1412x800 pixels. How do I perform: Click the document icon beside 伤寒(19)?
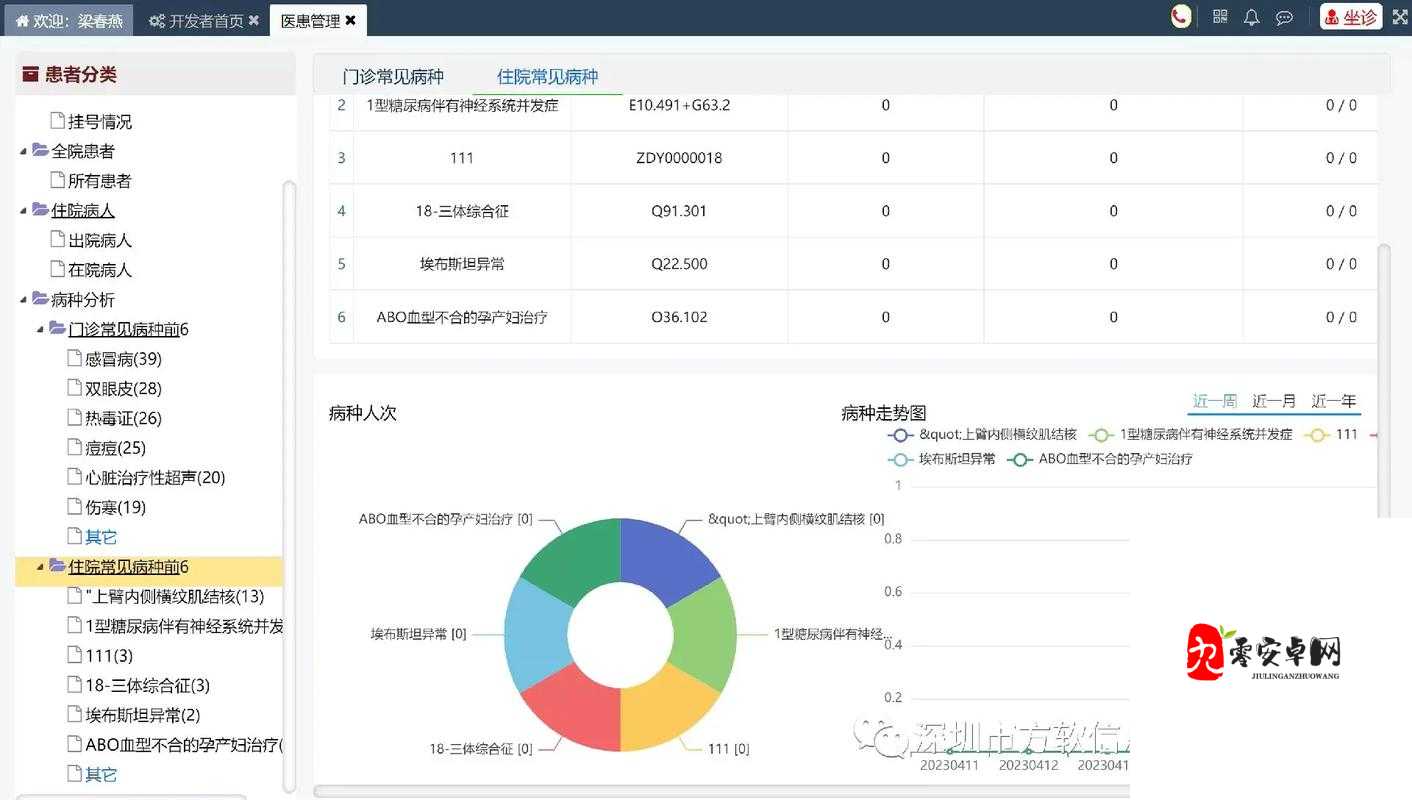click(x=75, y=506)
